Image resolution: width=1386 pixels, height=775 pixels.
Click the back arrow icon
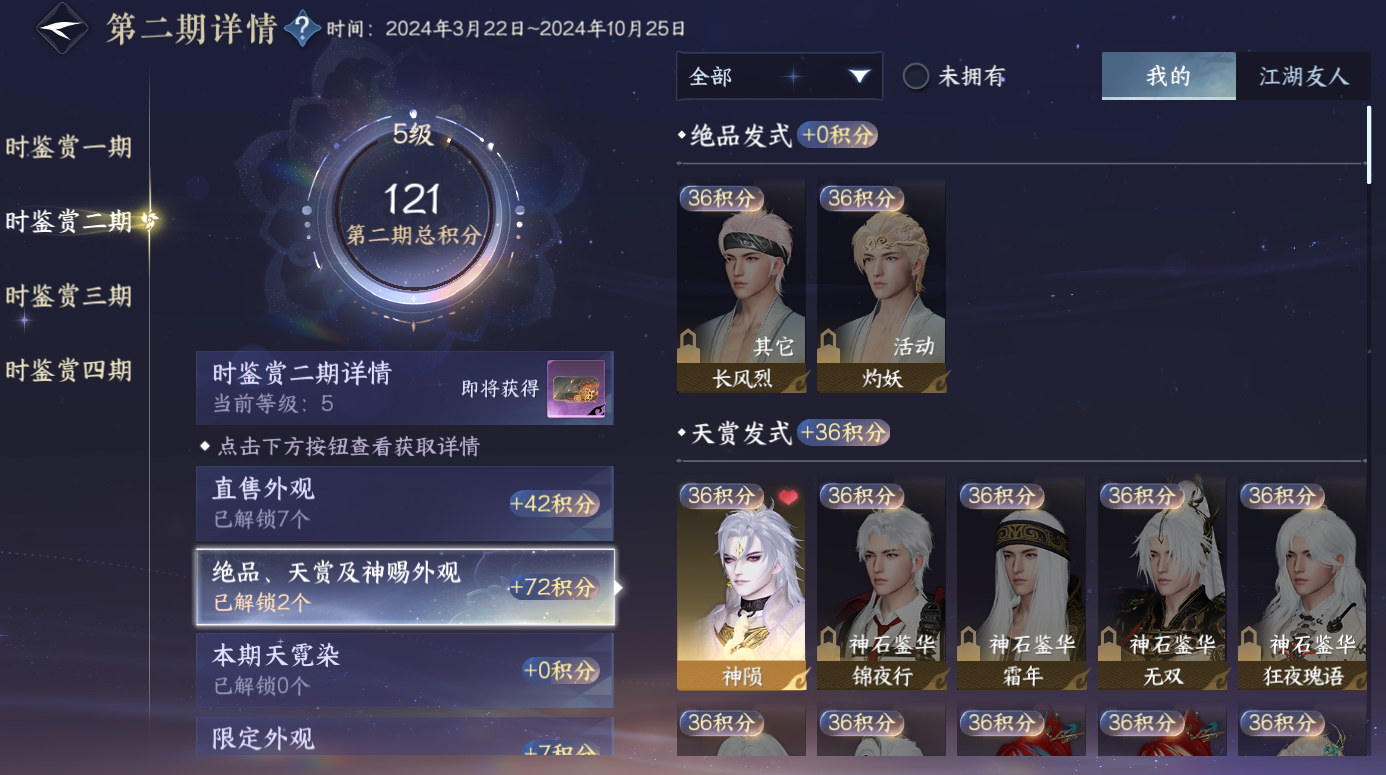click(61, 28)
